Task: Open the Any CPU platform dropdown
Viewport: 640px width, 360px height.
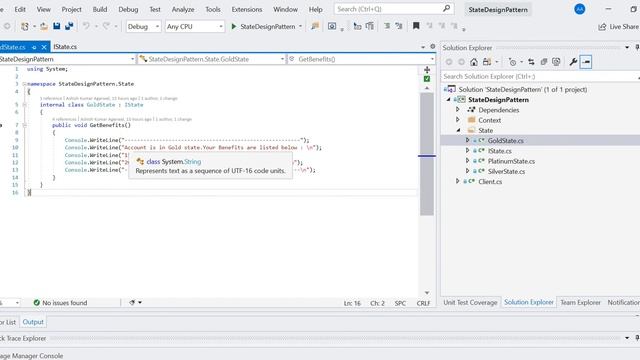Action: [x=195, y=27]
